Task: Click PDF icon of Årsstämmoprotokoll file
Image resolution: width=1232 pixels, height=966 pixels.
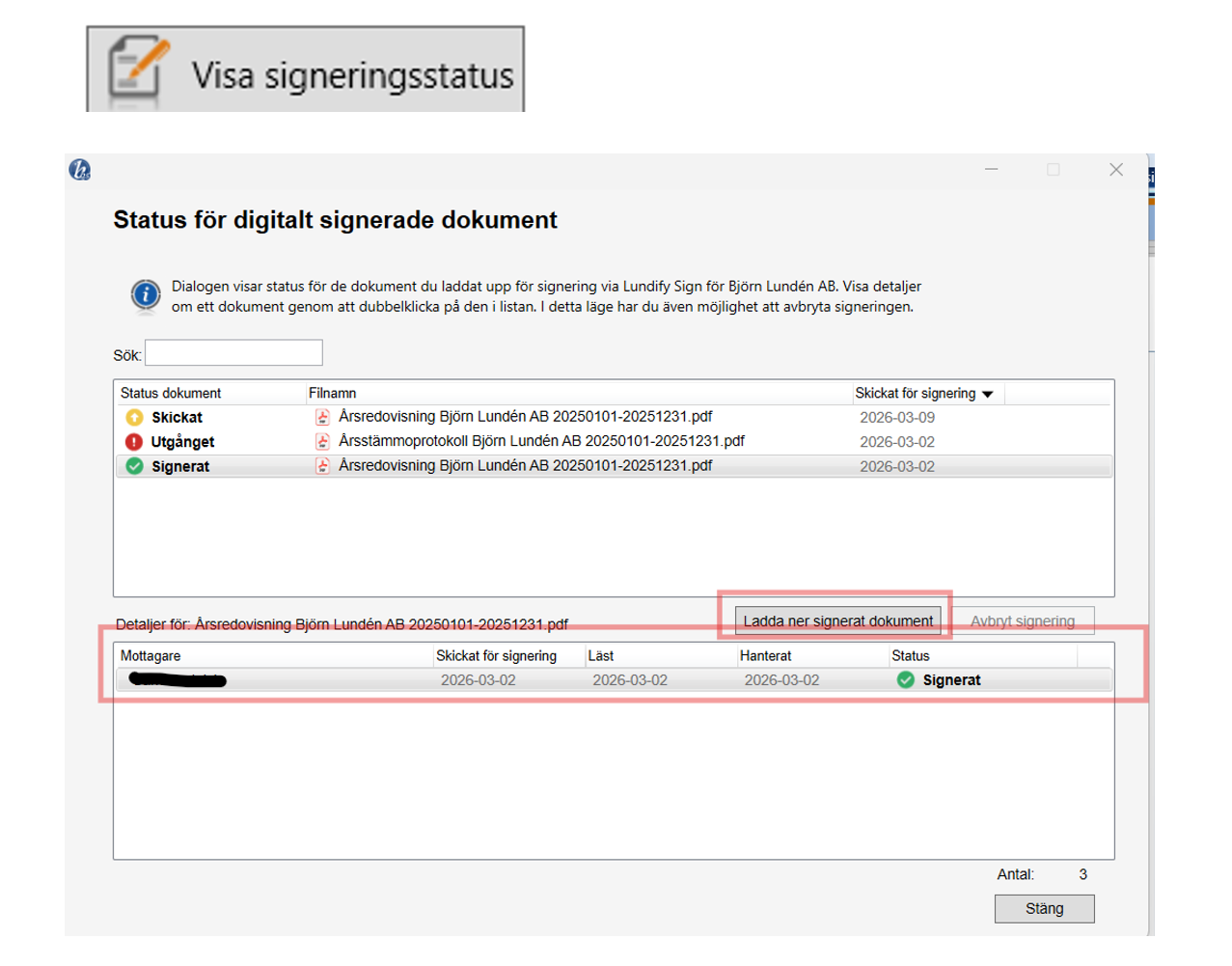Action: (x=322, y=442)
